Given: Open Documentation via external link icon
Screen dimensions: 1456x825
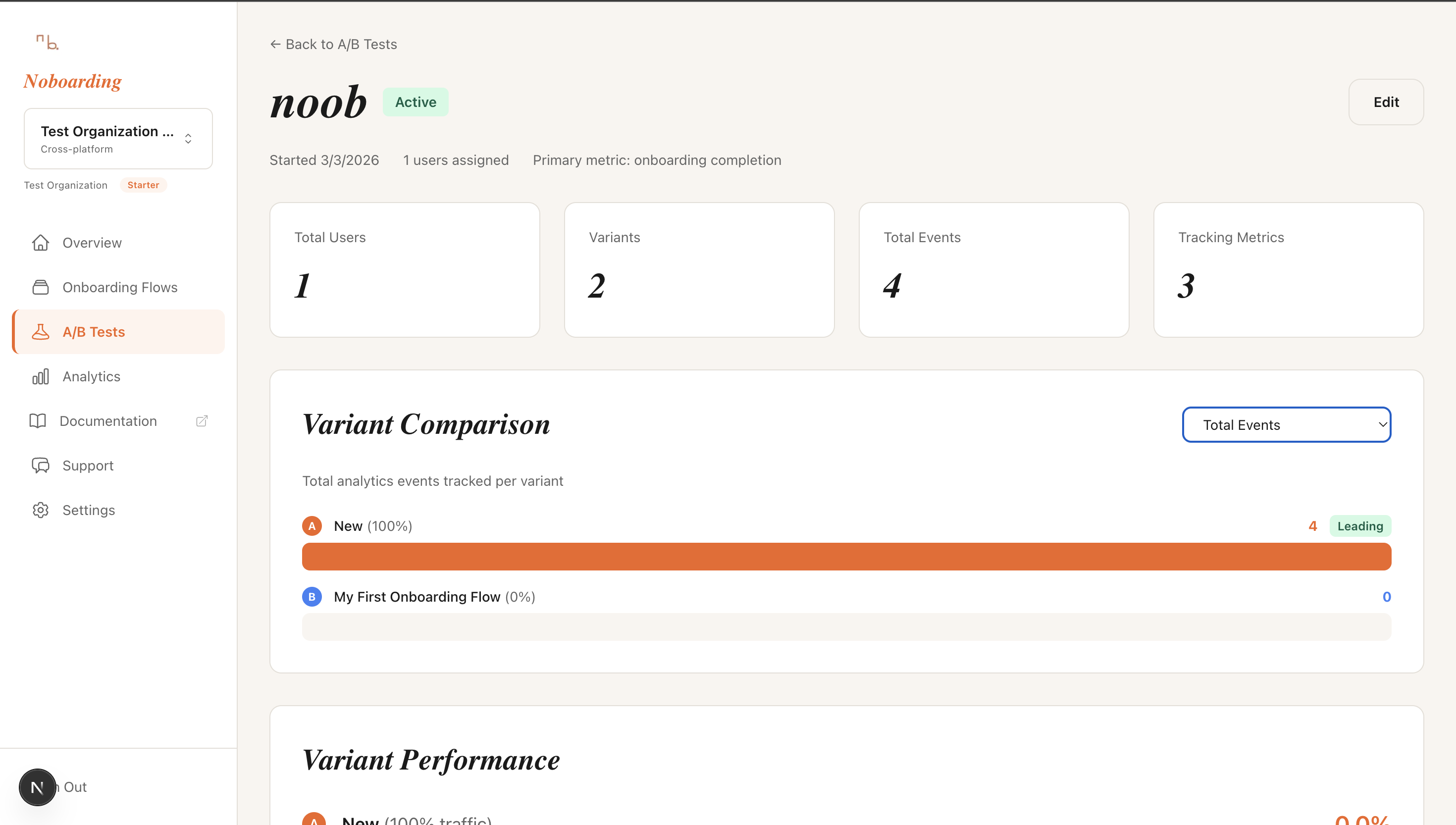Looking at the screenshot, I should click(202, 420).
